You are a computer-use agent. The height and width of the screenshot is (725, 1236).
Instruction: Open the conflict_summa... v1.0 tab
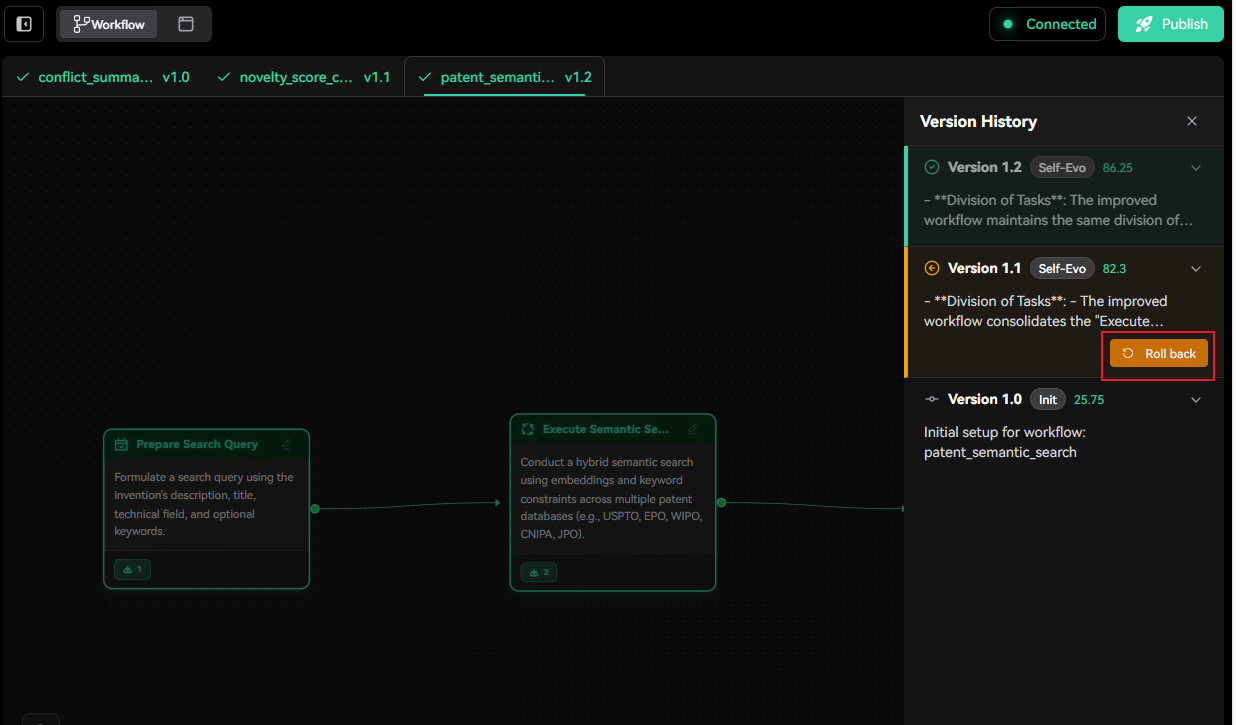point(103,77)
